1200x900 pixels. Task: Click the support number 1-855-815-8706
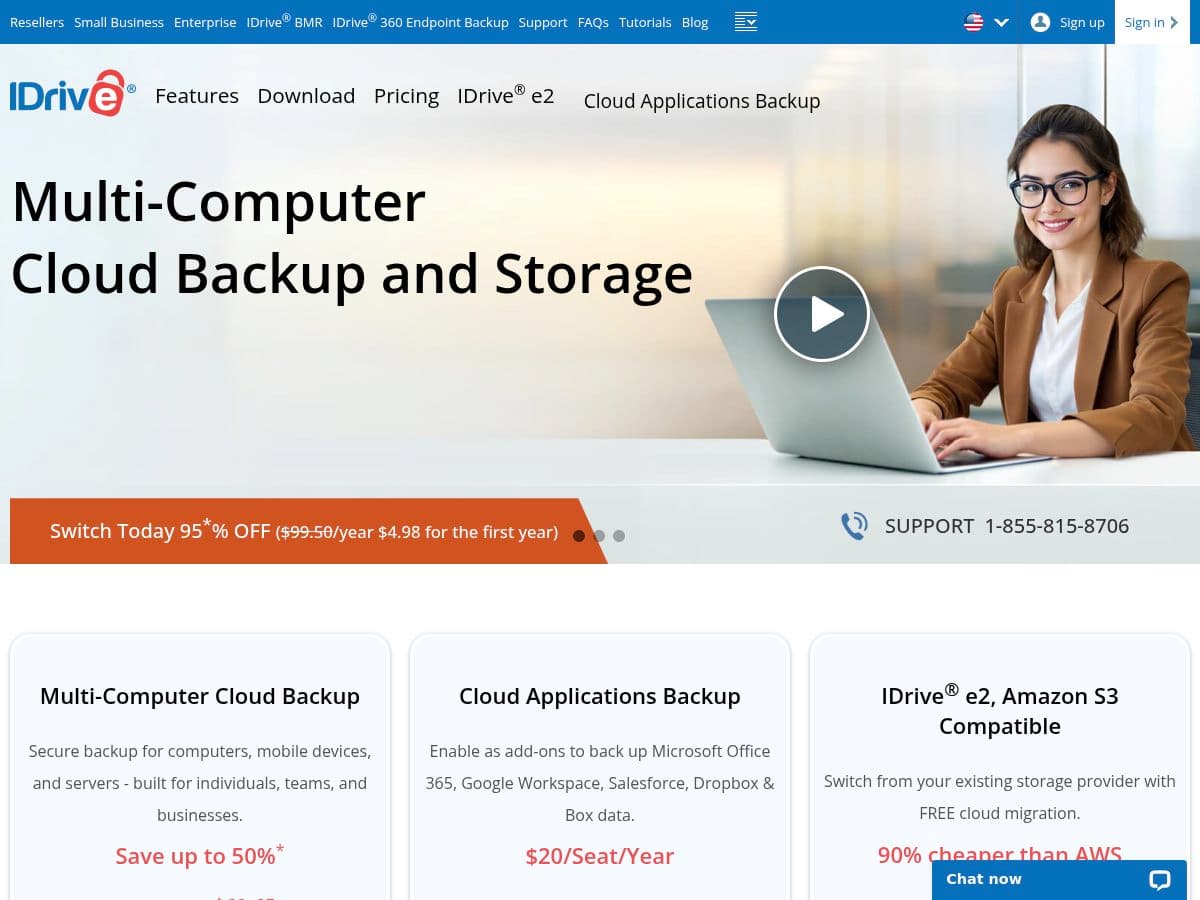point(1057,526)
